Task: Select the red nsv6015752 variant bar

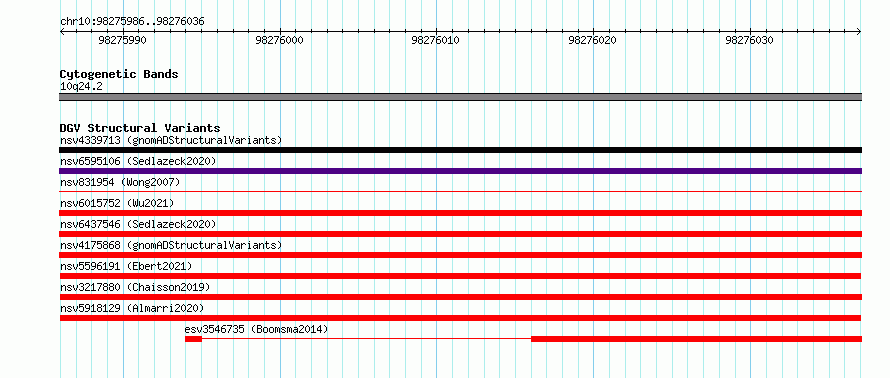Action: point(460,213)
